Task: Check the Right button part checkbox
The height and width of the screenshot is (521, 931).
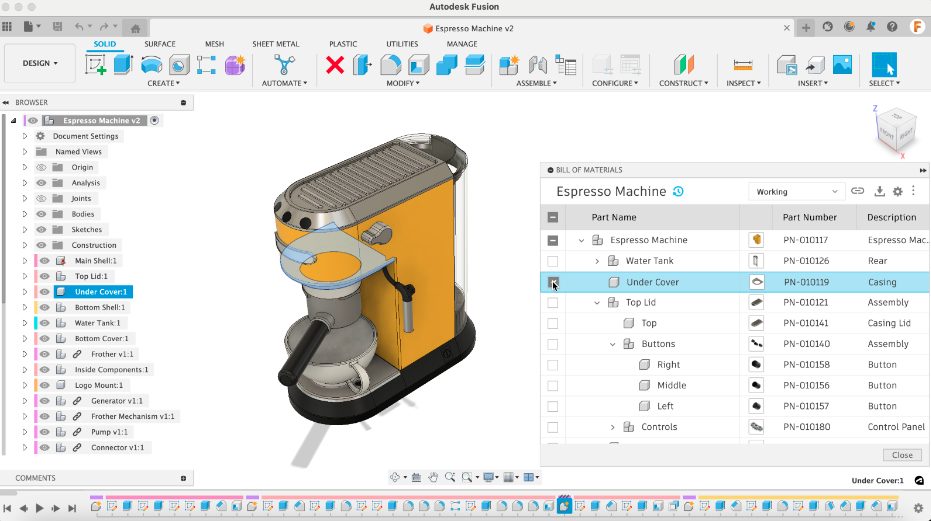Action: (553, 365)
